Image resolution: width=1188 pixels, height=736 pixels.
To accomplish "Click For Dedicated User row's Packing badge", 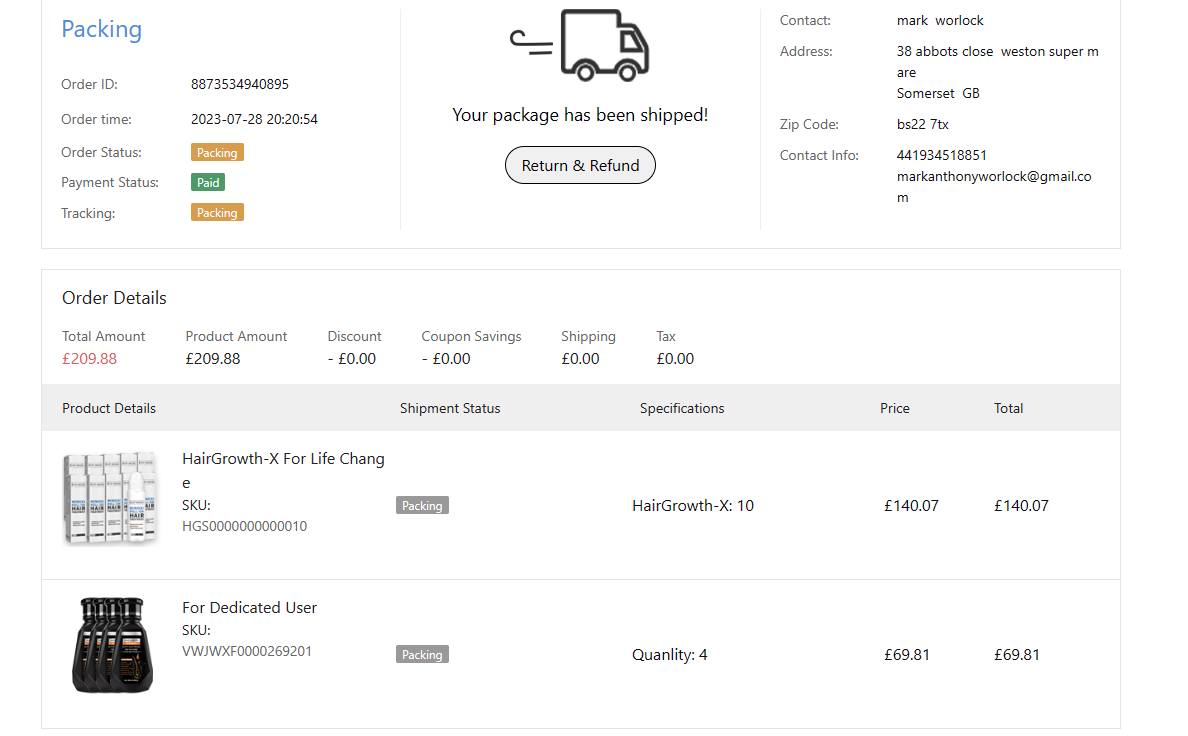I will (x=422, y=655).
